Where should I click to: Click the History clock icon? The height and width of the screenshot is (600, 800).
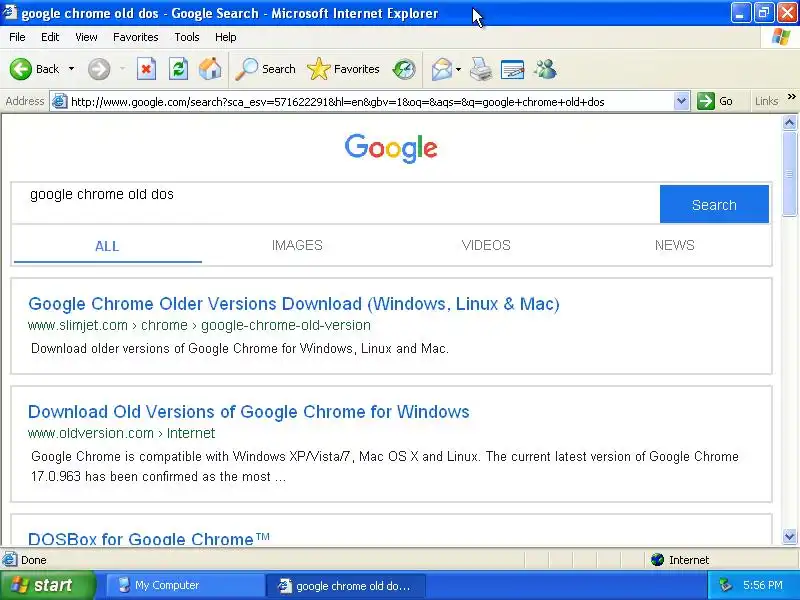pos(404,69)
